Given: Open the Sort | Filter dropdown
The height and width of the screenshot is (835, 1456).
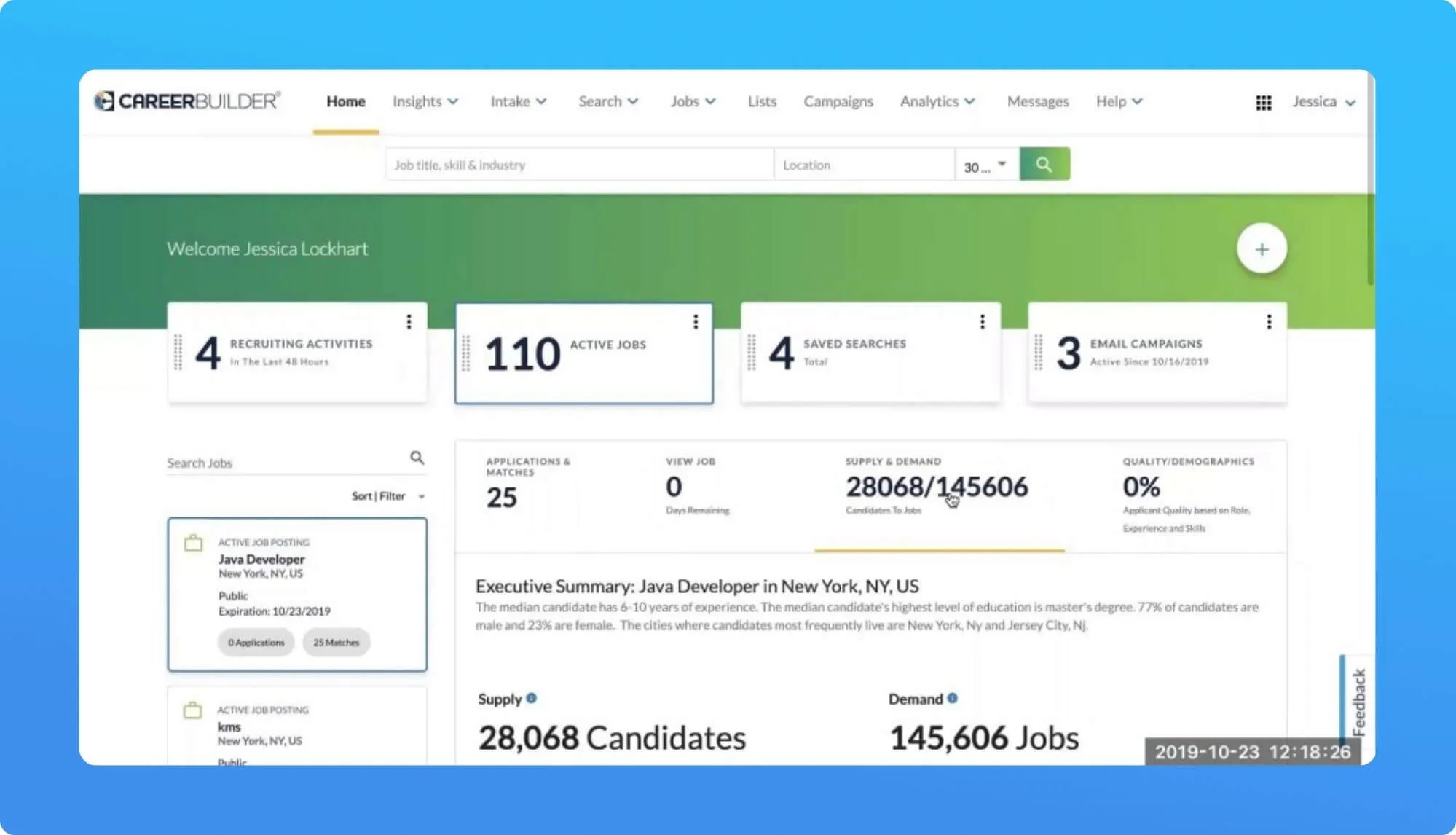Looking at the screenshot, I should point(388,496).
